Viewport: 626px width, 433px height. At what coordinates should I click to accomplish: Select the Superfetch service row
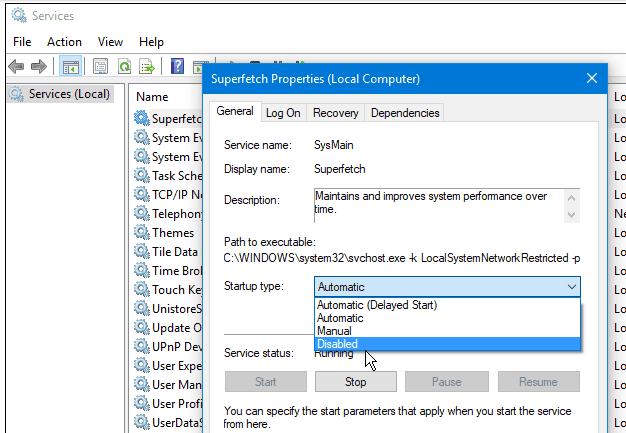[168, 119]
